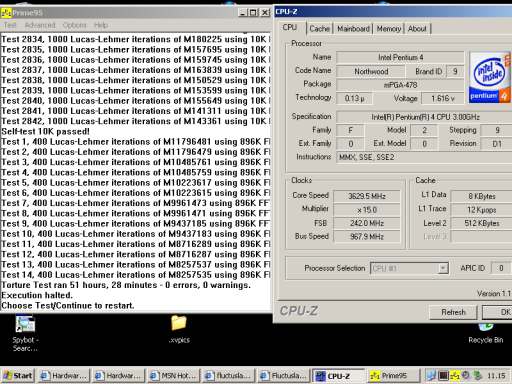
Task: Click the L1 Data value 8 KBytes
Action: click(x=481, y=196)
